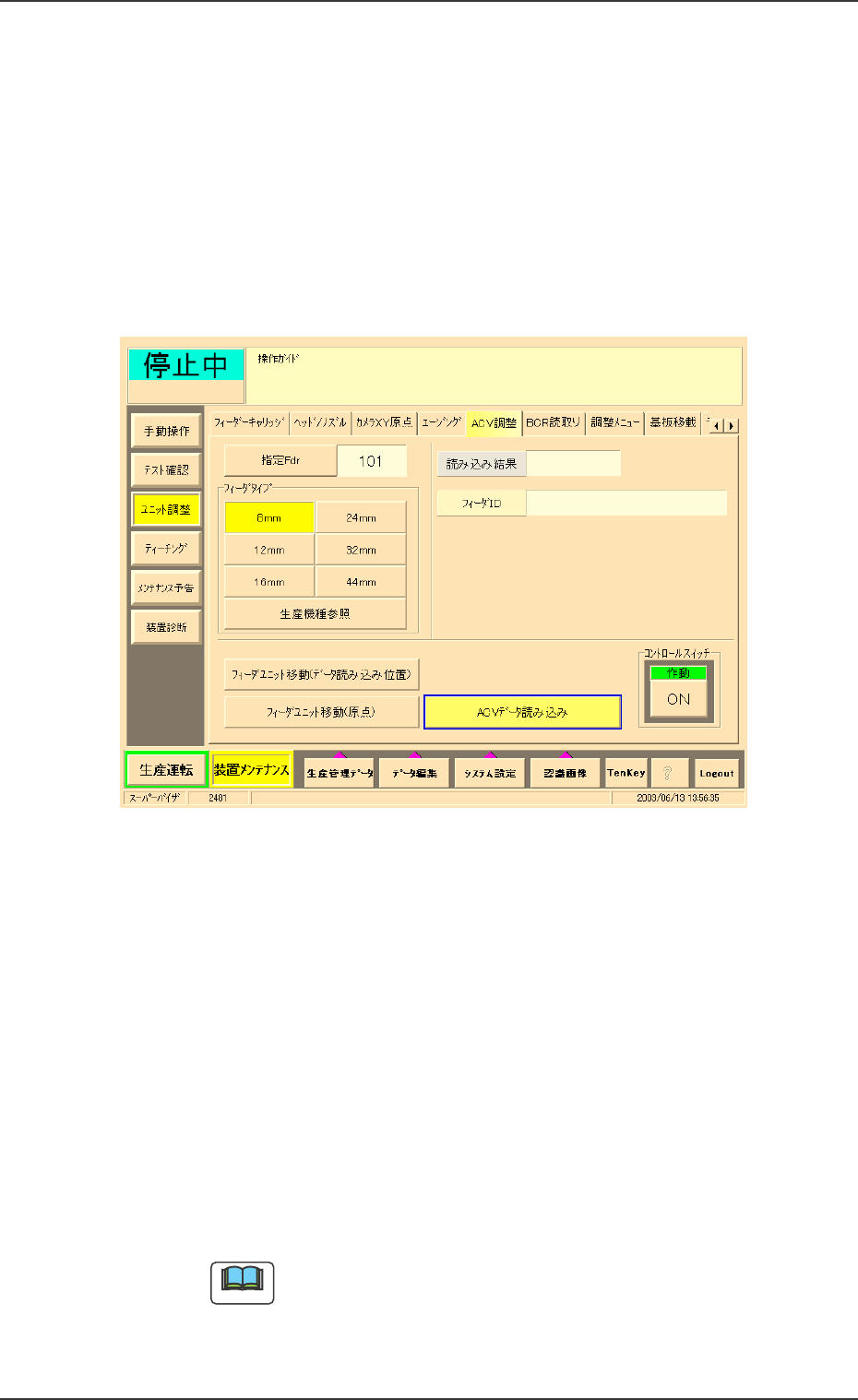The image size is (858, 1400).
Task: Click the book reference icon
Action: point(243,1282)
